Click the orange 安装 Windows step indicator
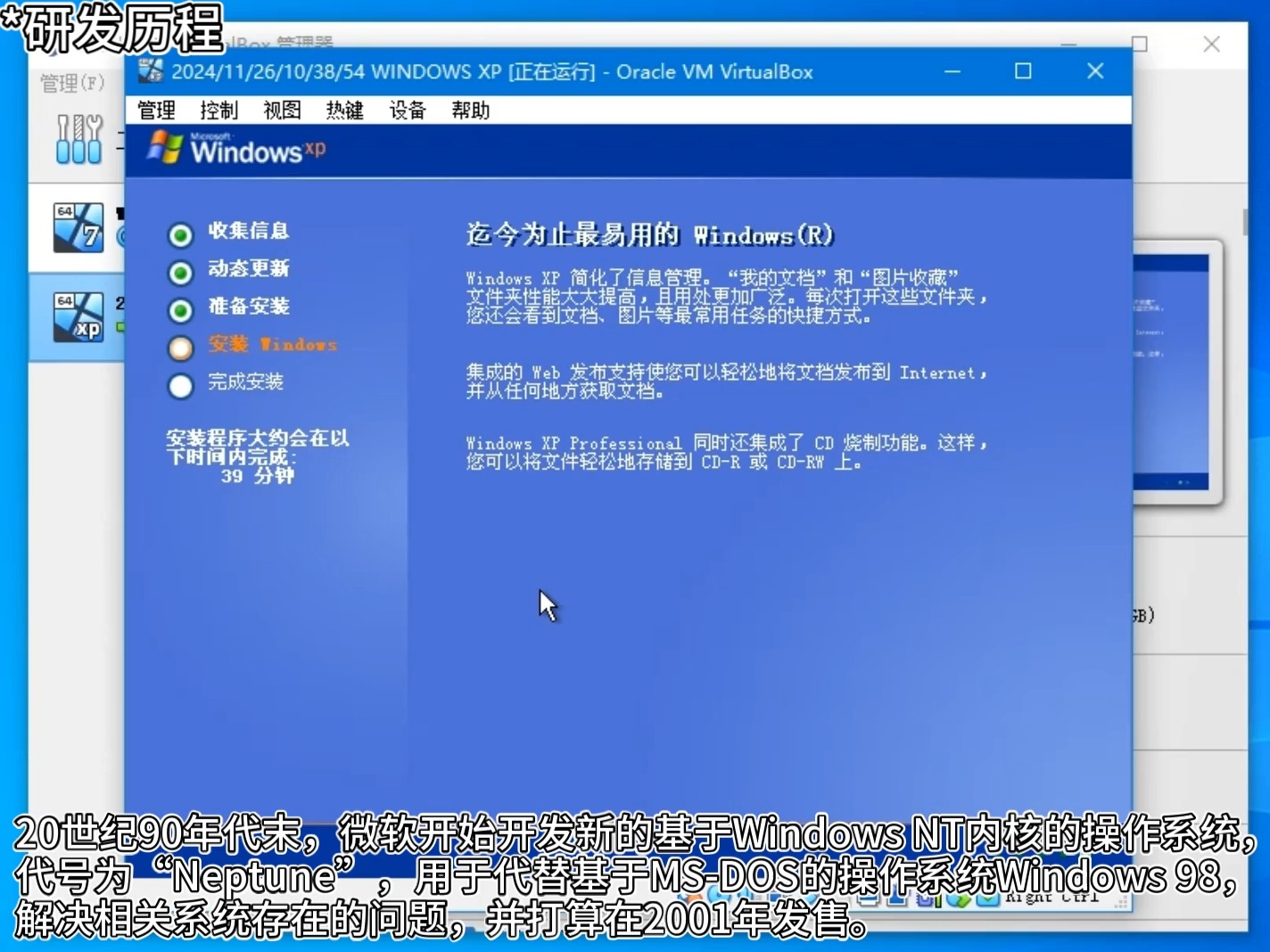Viewport: 1270px width, 952px height. 181,348
